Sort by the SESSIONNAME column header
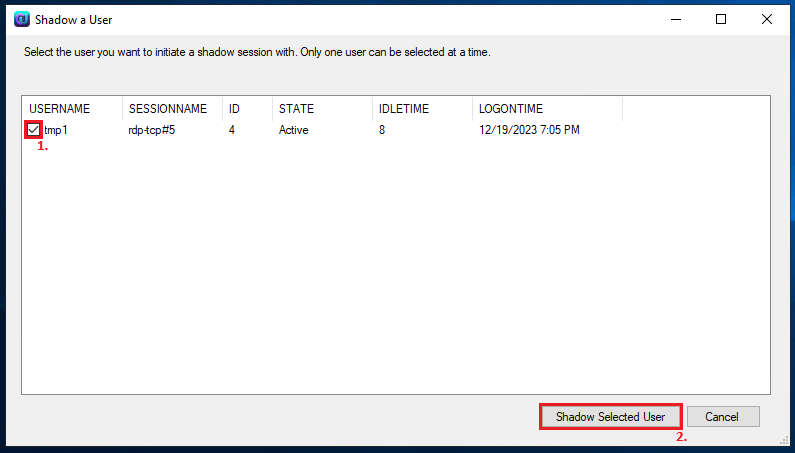 point(172,109)
